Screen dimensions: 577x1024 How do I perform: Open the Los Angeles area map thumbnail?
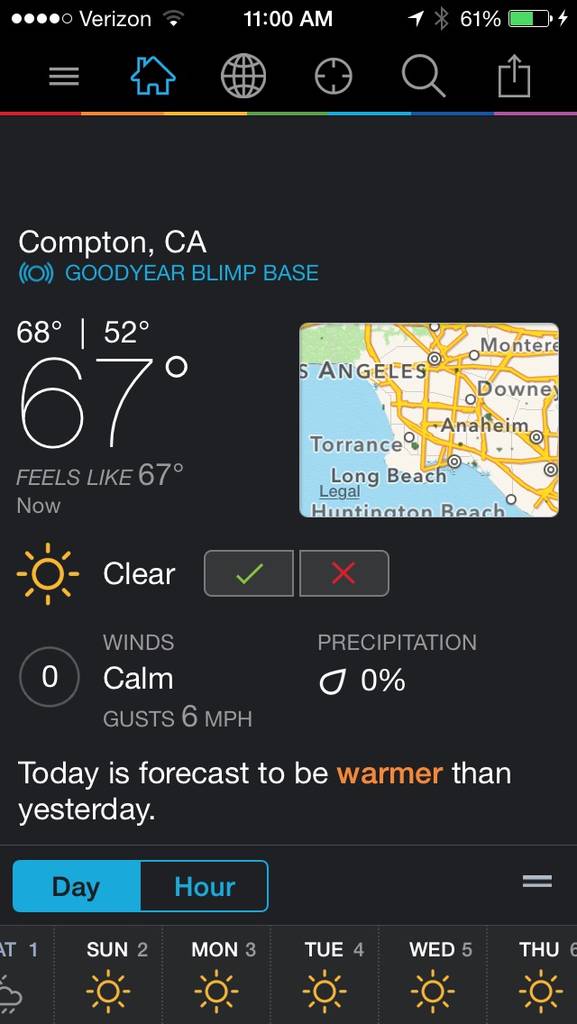tap(429, 420)
